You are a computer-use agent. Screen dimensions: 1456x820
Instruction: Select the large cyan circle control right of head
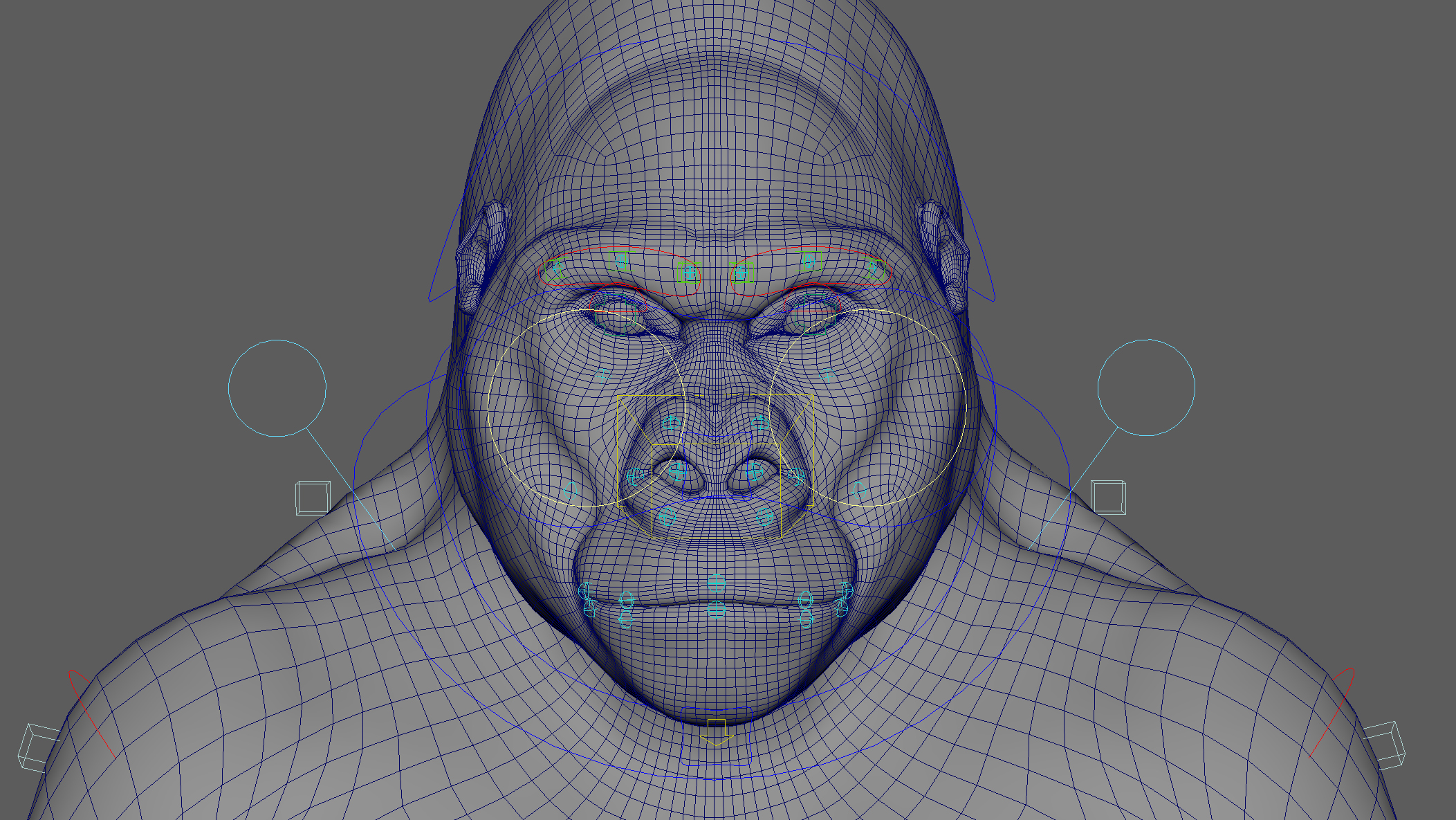pos(1146,388)
